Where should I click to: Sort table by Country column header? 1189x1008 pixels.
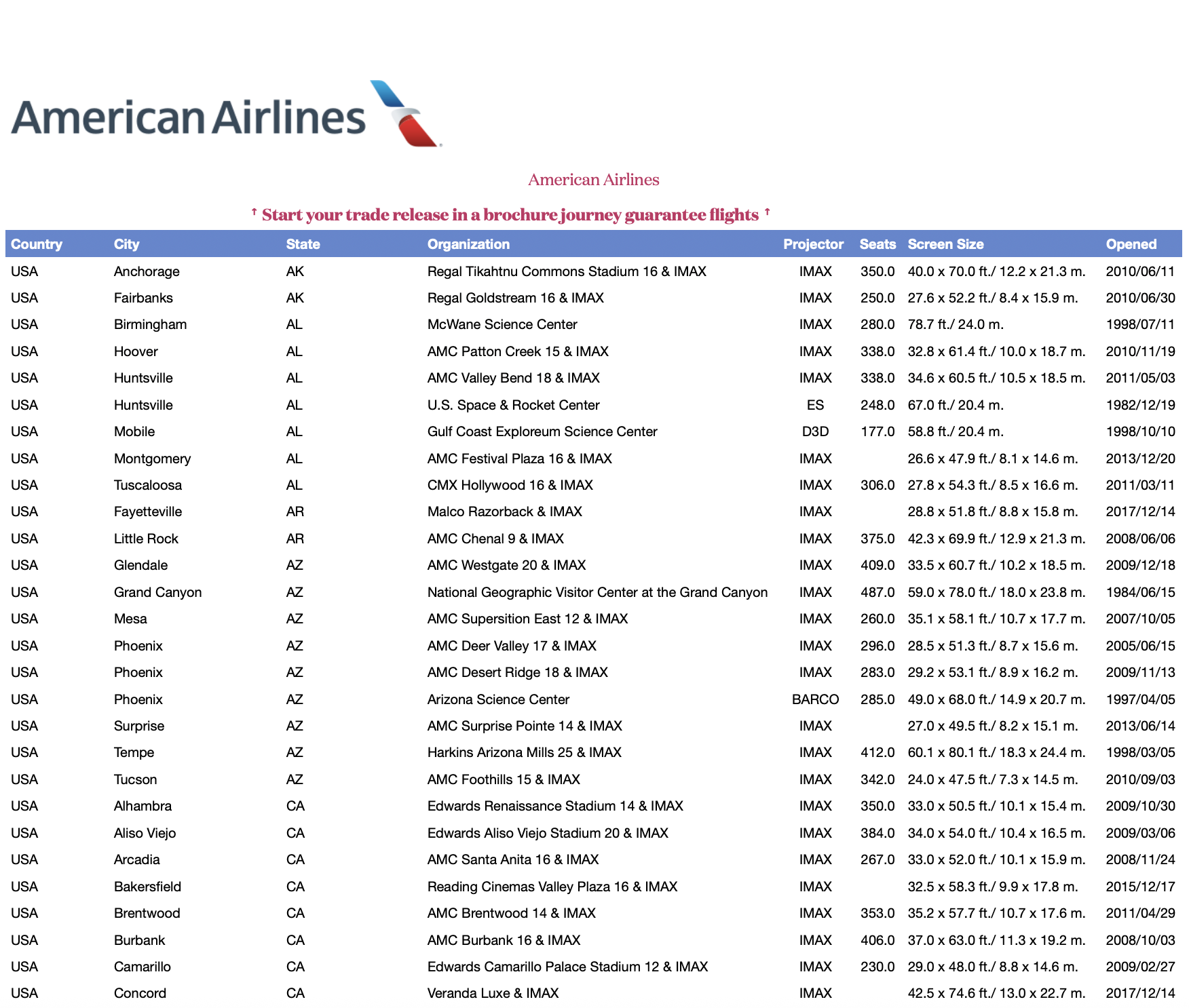pyautogui.click(x=37, y=244)
